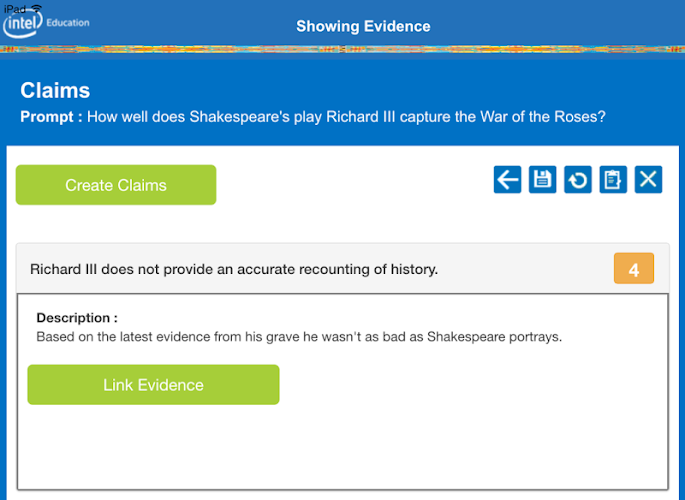Select the claim title about accurate recounting
This screenshot has height=500, width=685.
(x=234, y=269)
